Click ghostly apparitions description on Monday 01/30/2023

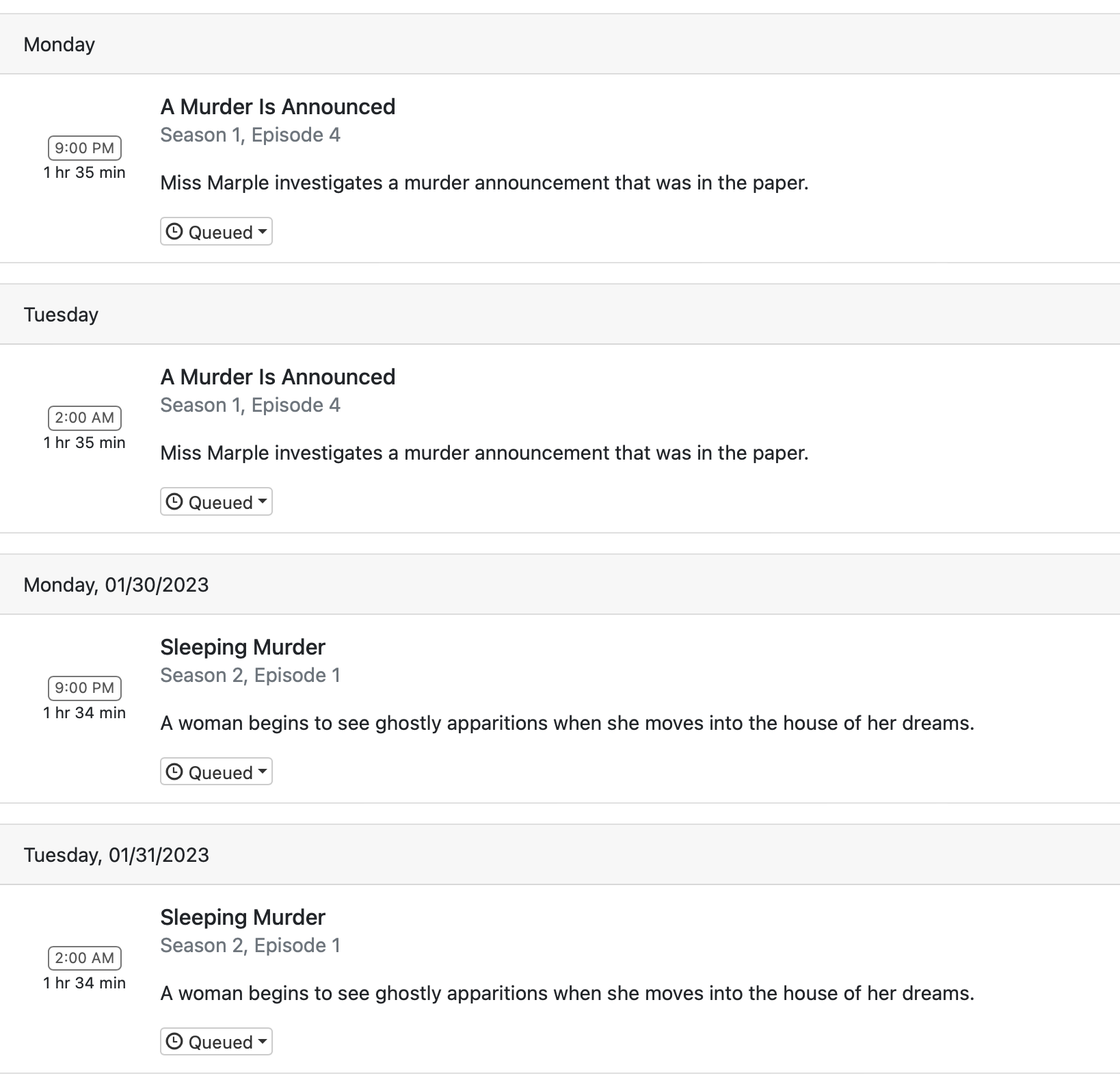[567, 723]
